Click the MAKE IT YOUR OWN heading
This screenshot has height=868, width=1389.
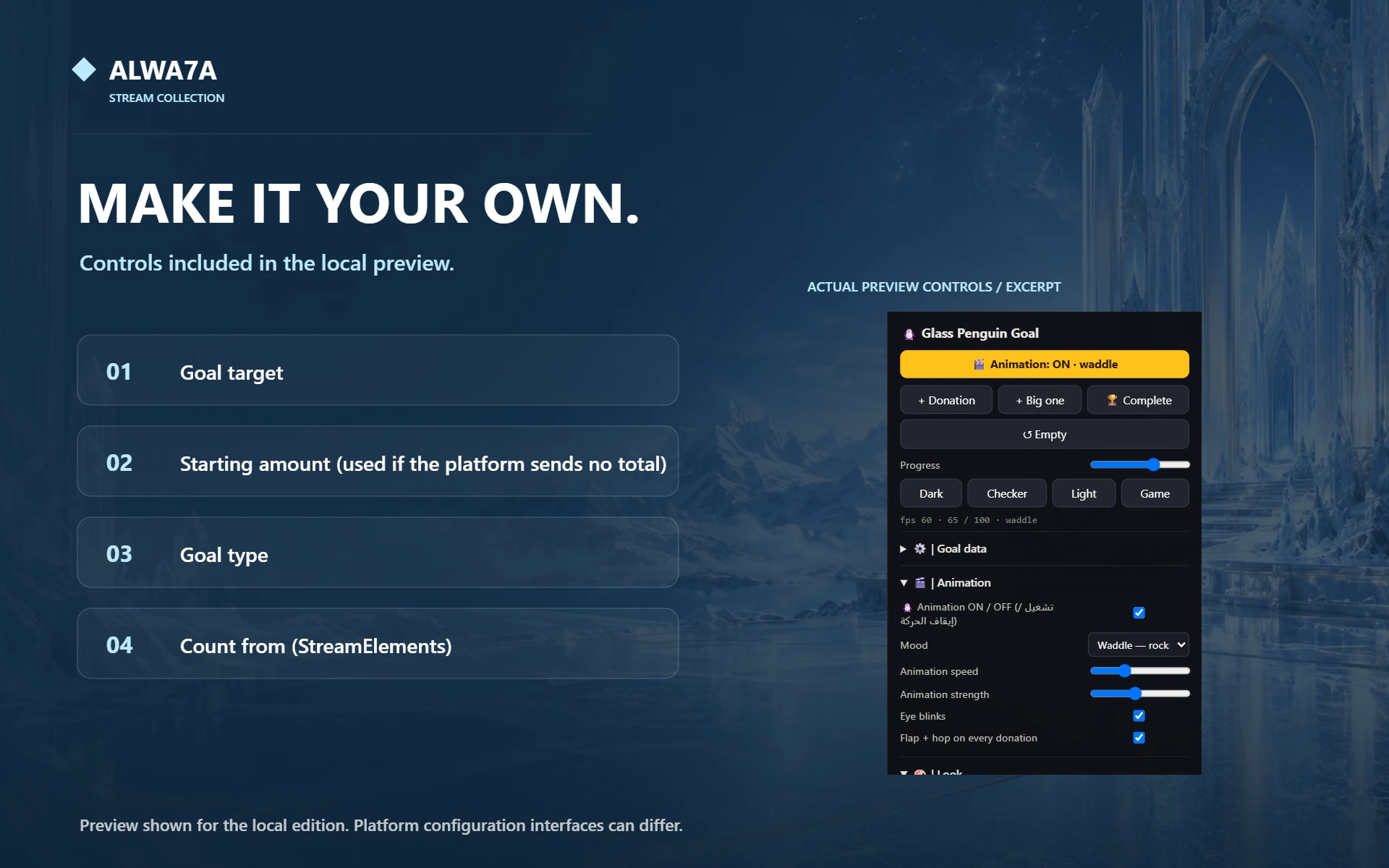(359, 203)
